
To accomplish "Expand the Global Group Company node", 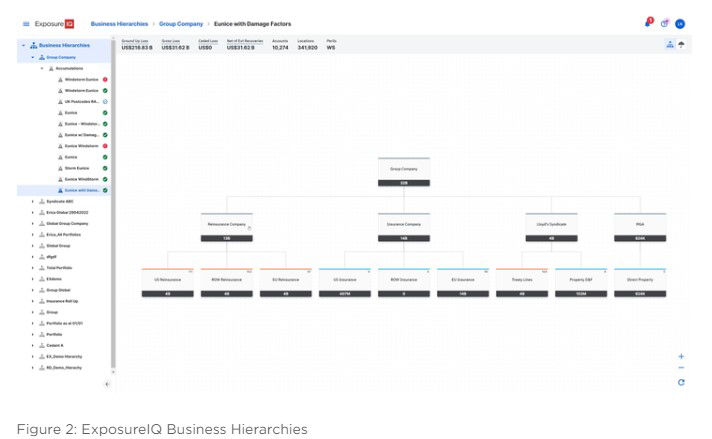I will click(32, 223).
